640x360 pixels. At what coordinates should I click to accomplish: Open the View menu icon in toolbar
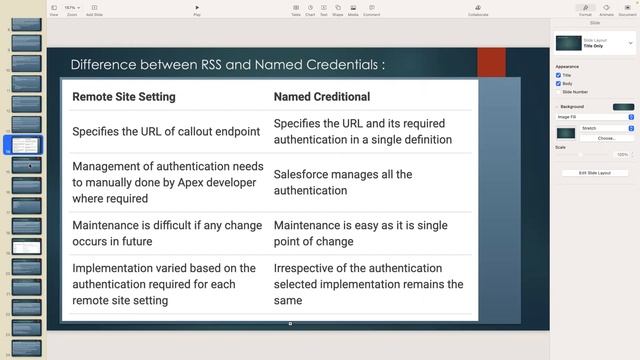[54, 8]
